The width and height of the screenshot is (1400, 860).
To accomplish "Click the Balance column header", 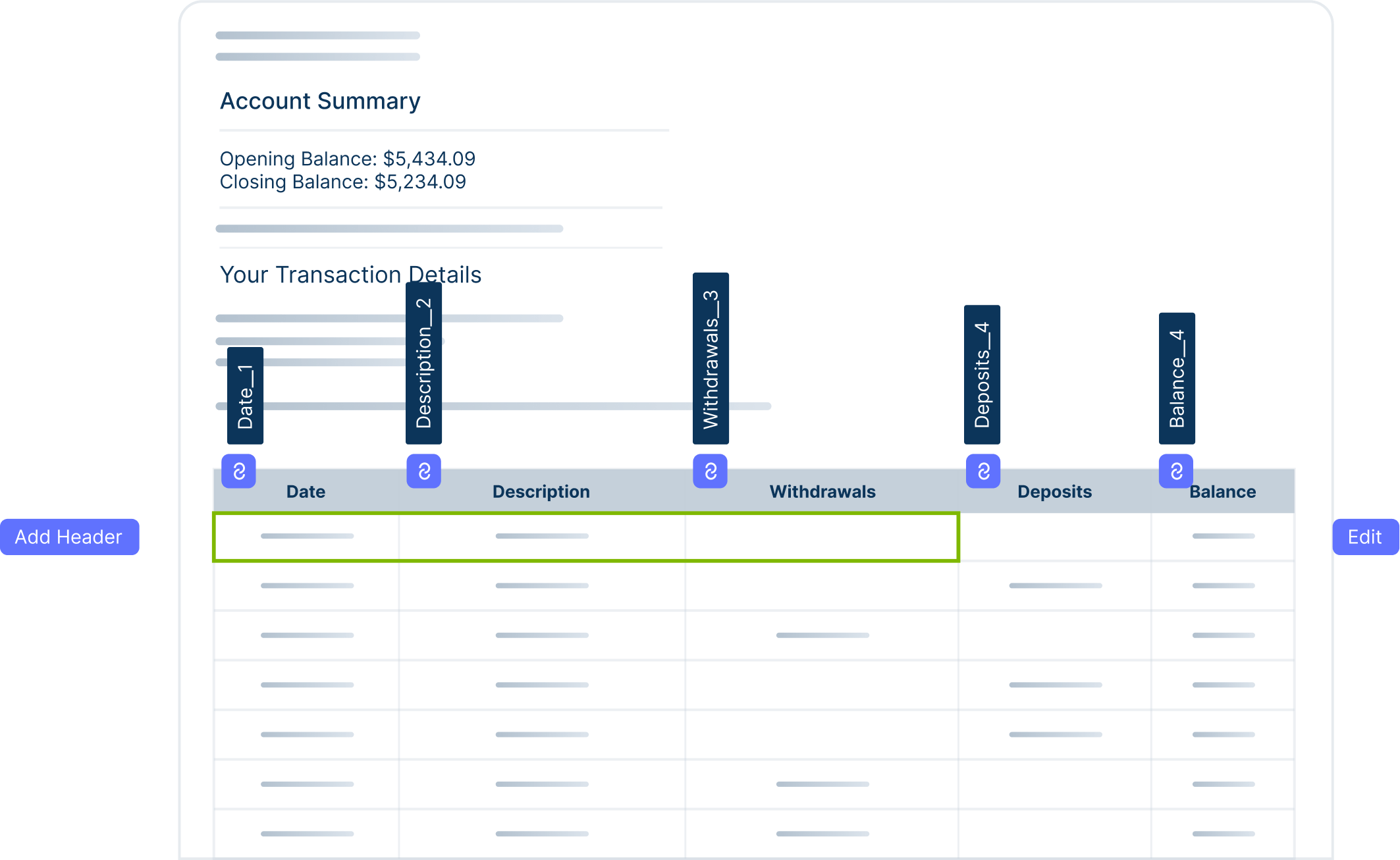I will click(x=1222, y=492).
